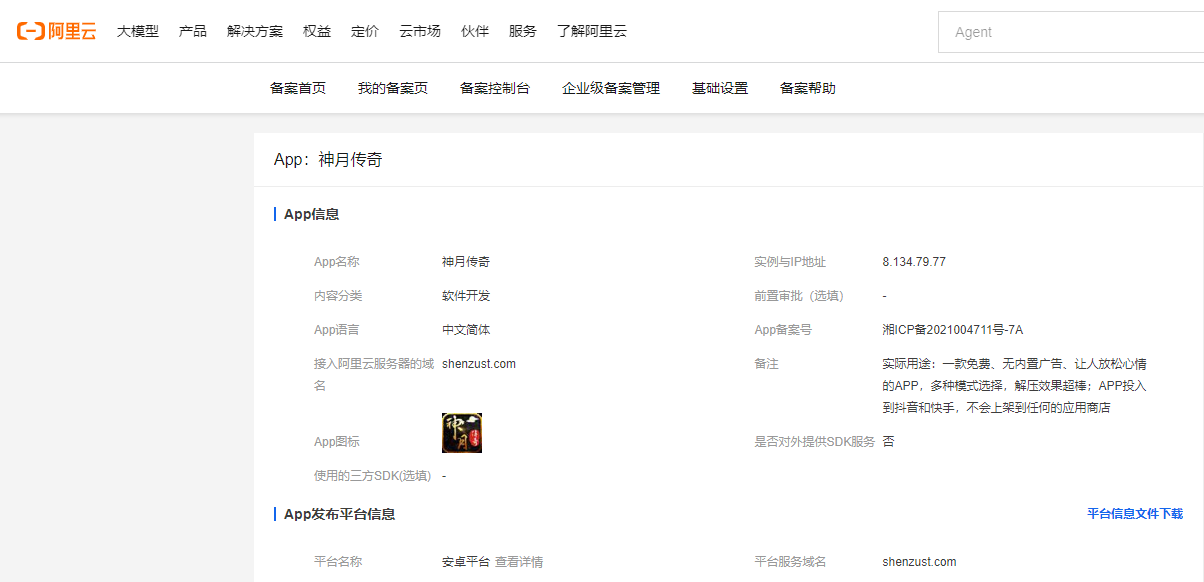Image resolution: width=1204 pixels, height=582 pixels.
Task: Open the 大模型 menu
Action: pos(138,31)
